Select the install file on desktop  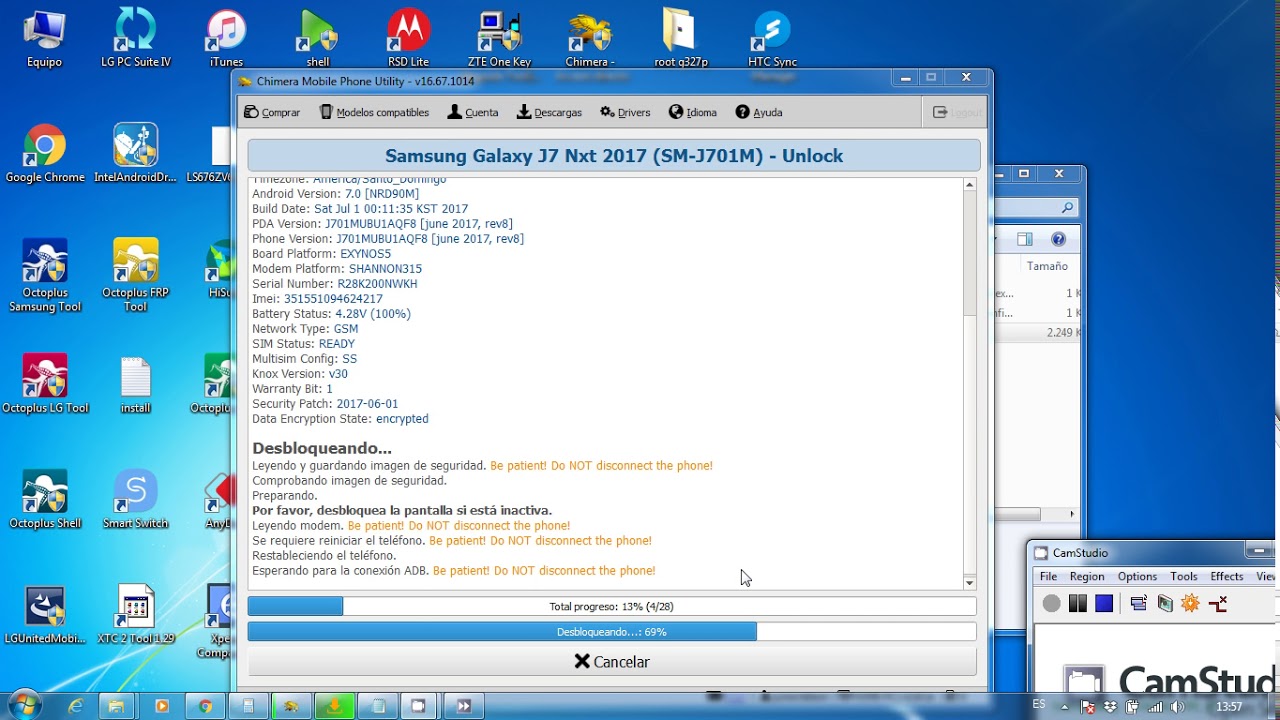[136, 383]
